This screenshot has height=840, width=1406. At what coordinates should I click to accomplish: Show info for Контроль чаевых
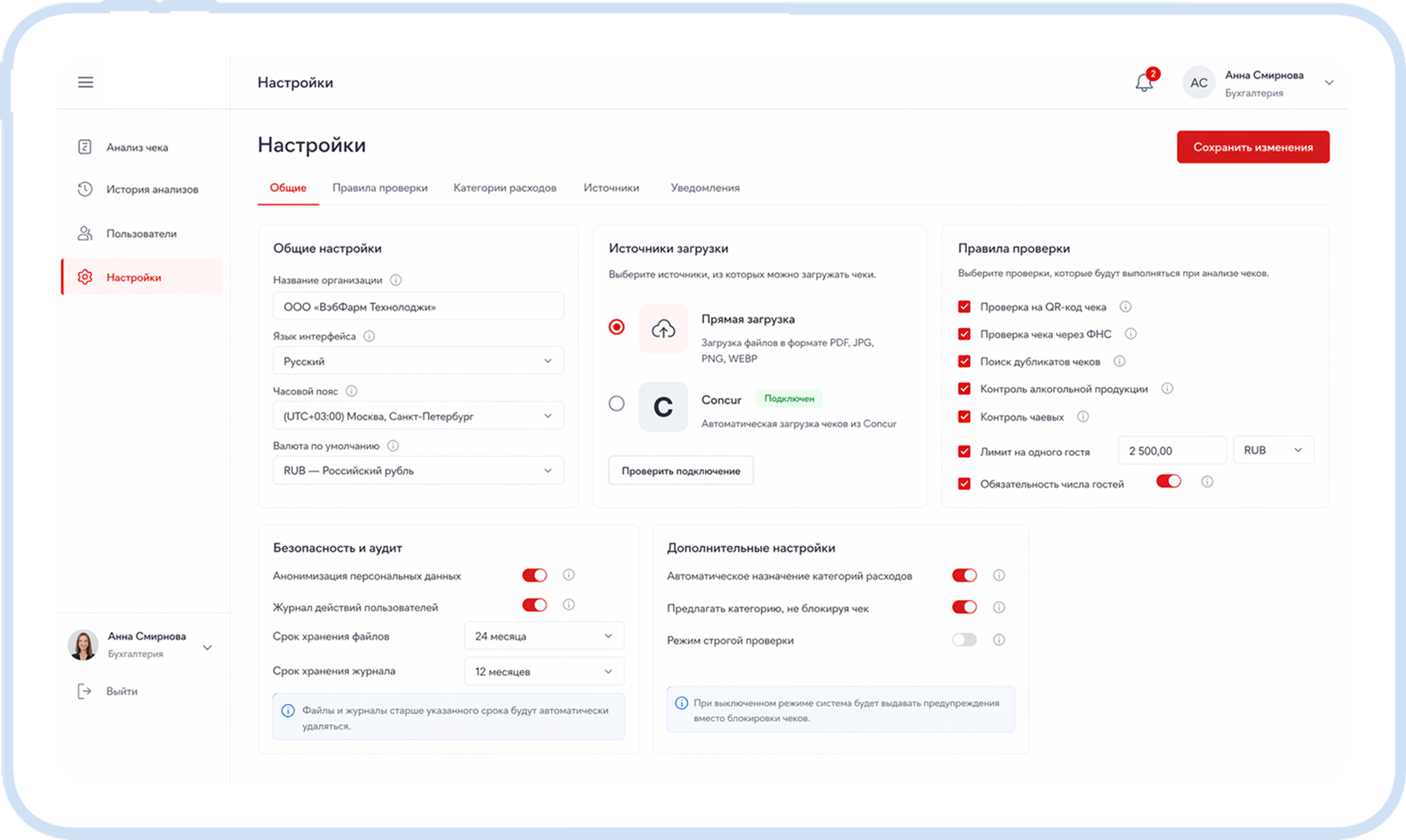point(1083,417)
